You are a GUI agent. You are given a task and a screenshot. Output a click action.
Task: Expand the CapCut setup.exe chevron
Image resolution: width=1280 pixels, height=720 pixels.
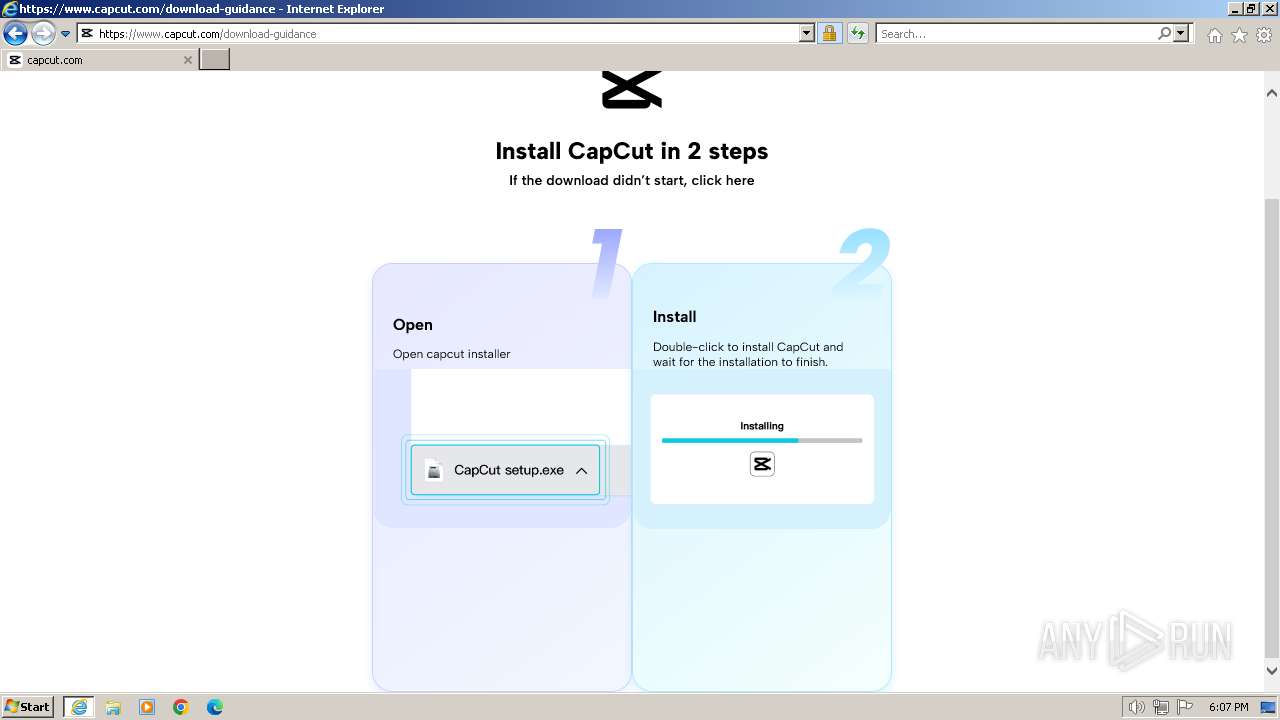point(581,471)
